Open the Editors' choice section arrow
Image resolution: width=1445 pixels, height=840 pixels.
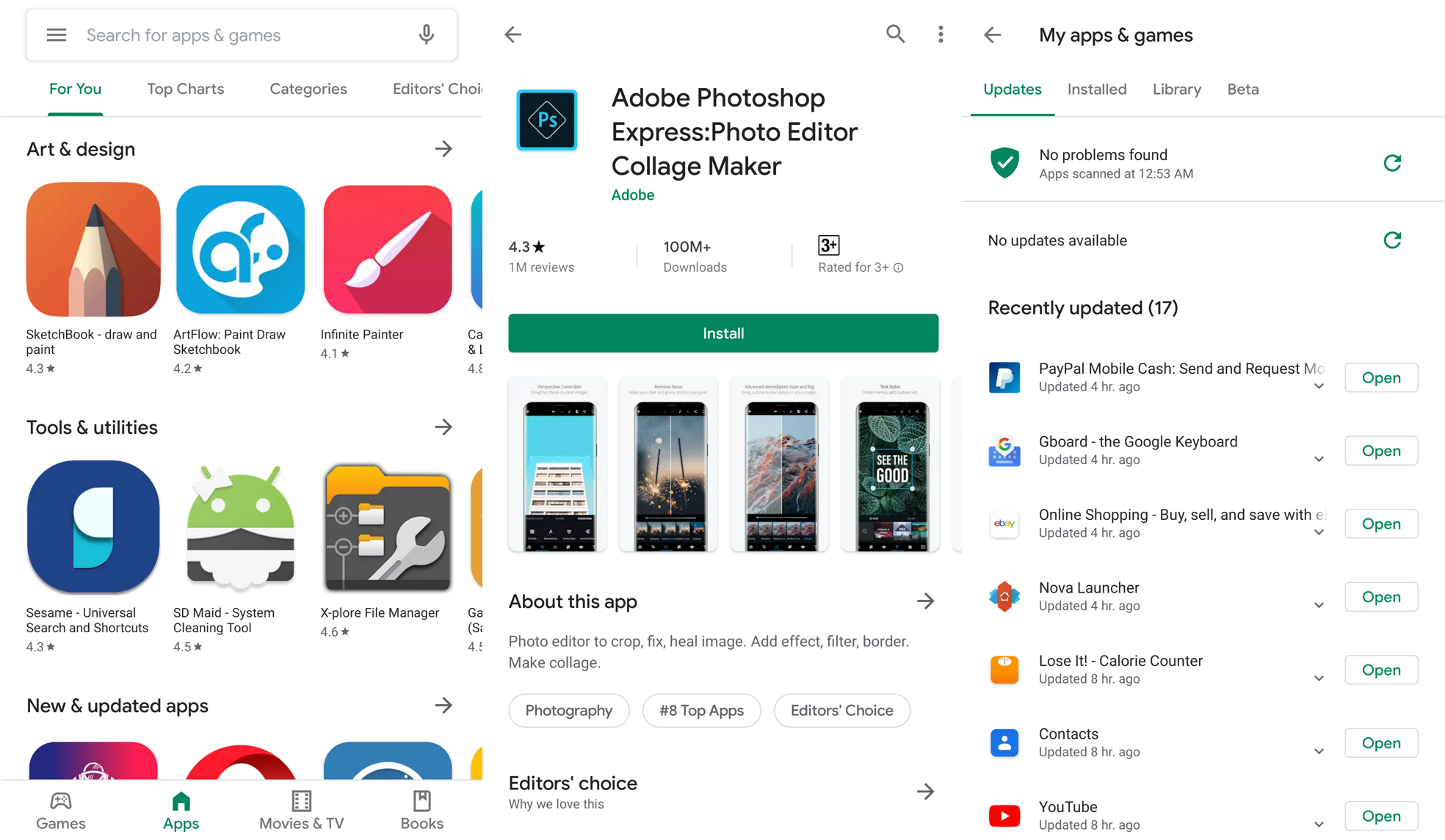click(x=925, y=792)
